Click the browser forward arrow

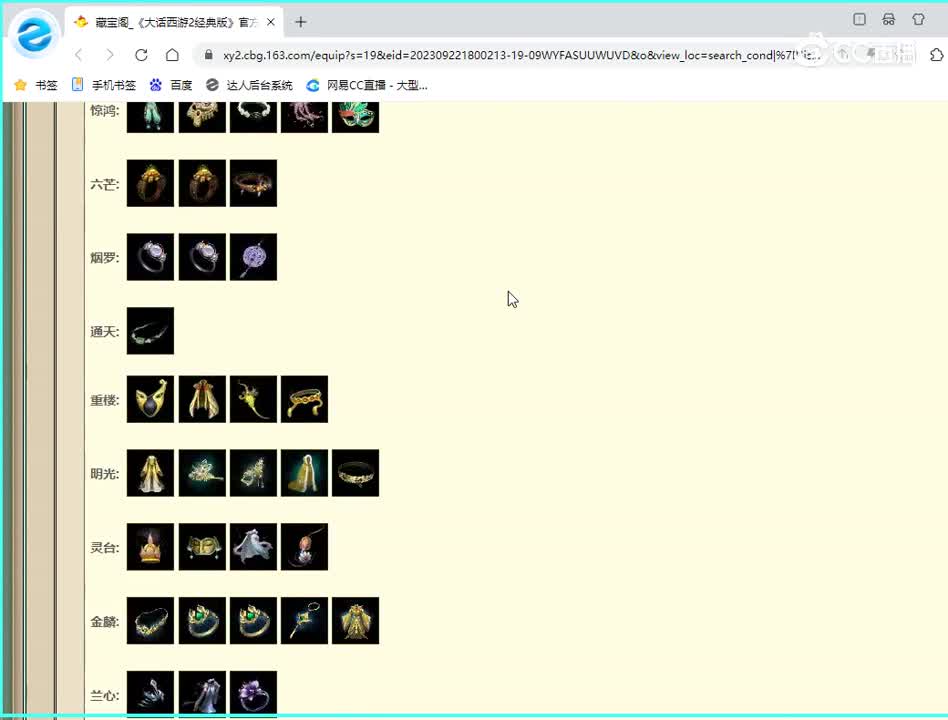(x=109, y=55)
